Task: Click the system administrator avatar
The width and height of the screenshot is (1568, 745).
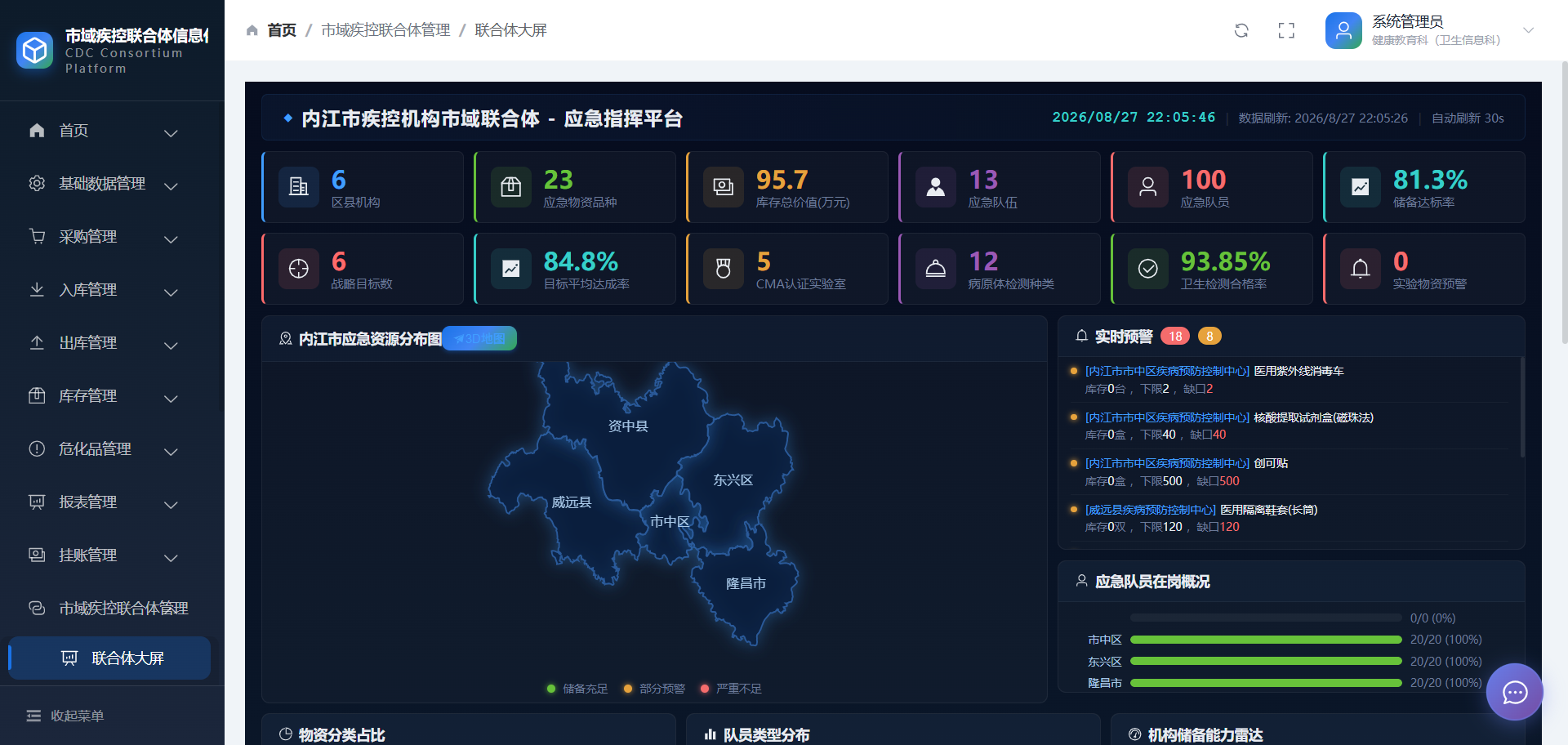Action: (1343, 31)
